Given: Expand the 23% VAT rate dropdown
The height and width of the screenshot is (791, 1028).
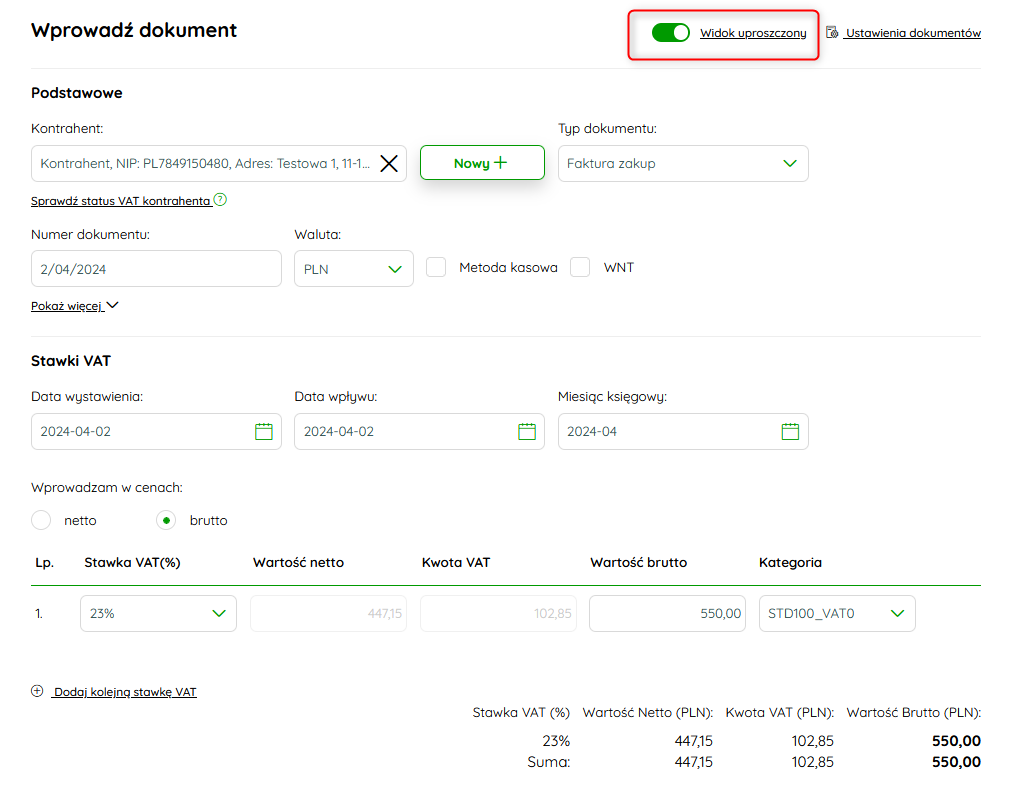Looking at the screenshot, I should (159, 613).
